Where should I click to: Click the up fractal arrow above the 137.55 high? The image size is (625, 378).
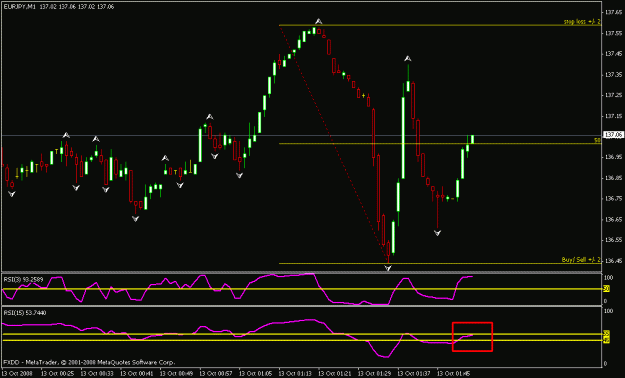[318, 21]
